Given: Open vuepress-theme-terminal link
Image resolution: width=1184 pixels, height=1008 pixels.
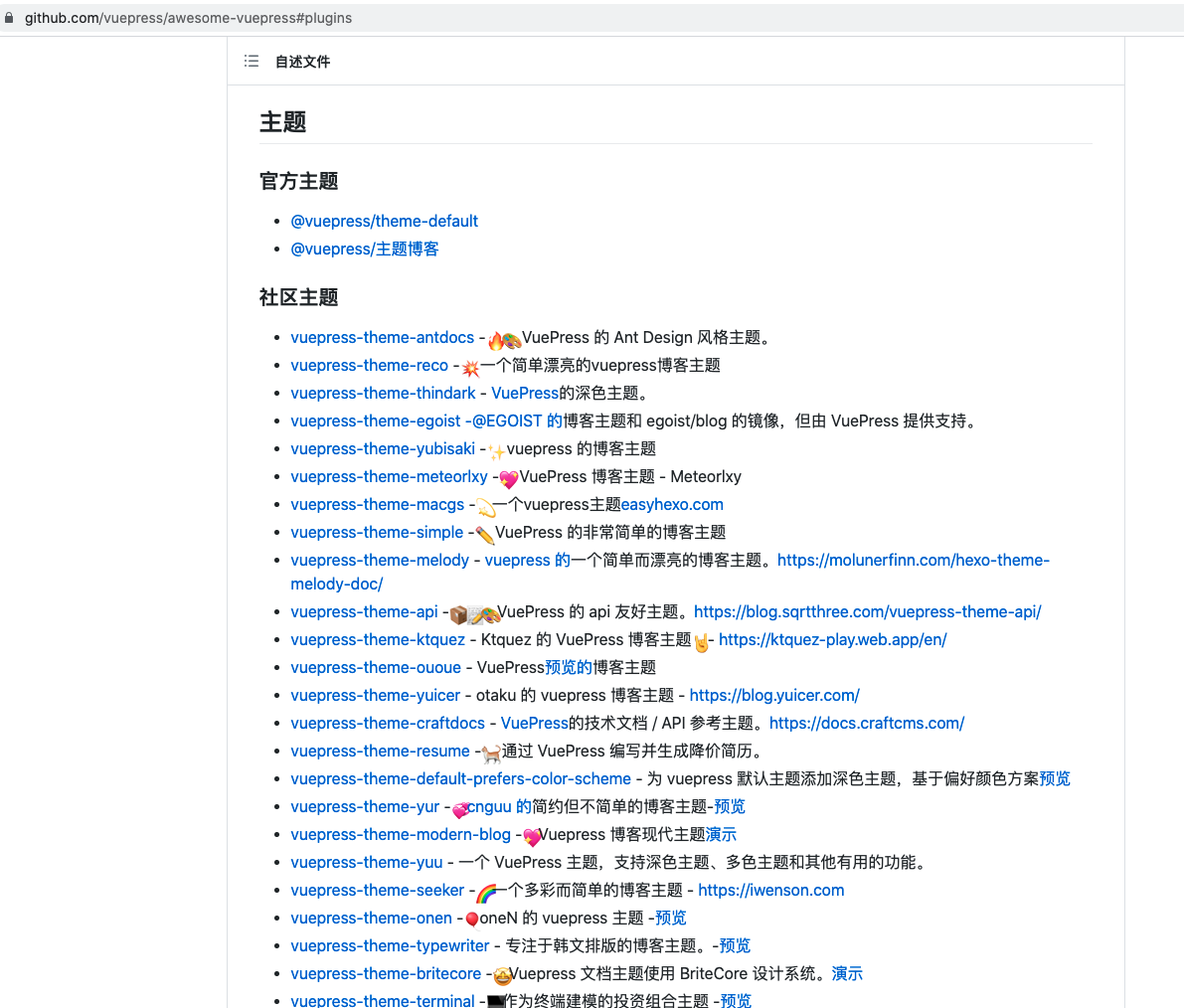Looking at the screenshot, I should click(383, 1000).
